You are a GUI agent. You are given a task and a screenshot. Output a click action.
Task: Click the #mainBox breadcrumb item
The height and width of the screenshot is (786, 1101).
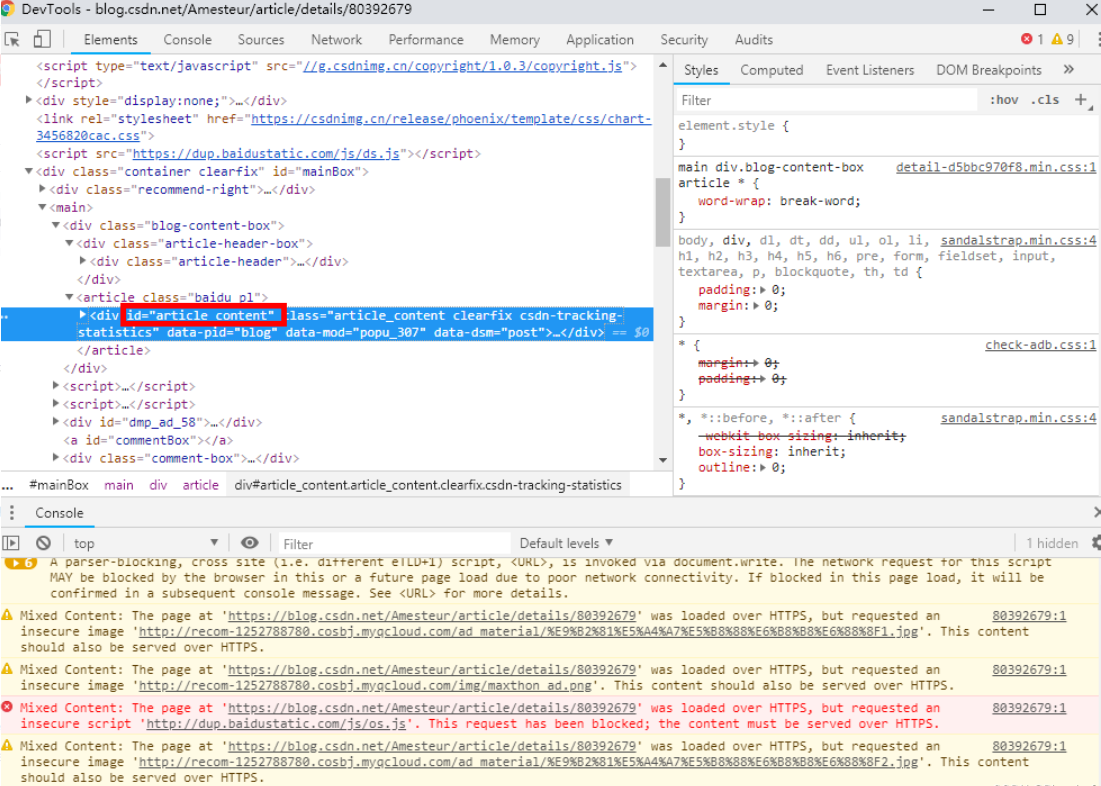pos(59,485)
